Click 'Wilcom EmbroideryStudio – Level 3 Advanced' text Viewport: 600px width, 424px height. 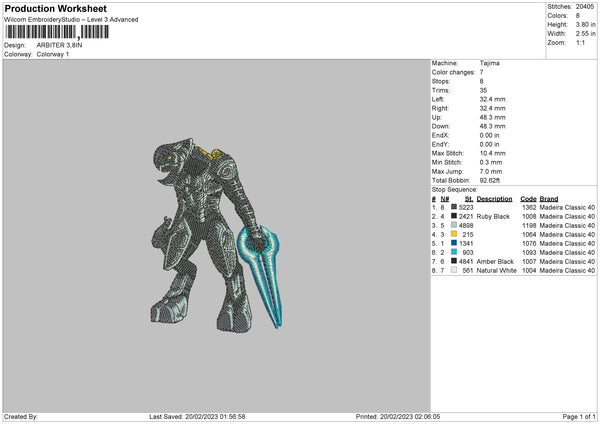click(71, 20)
